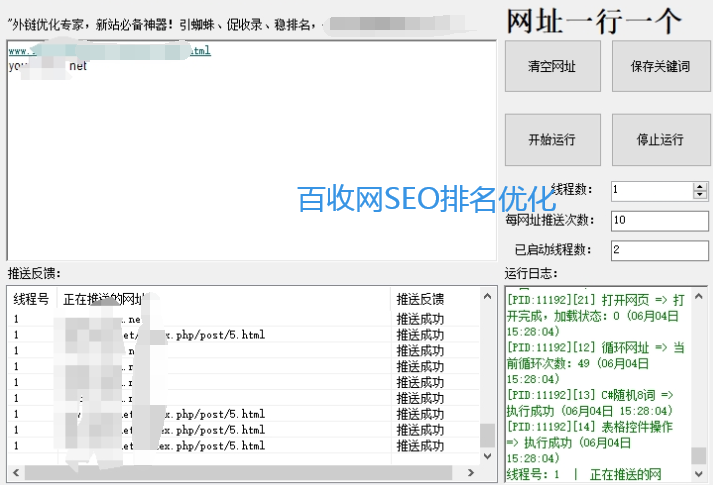Click the 线程号 column header
713x485 pixels.
coord(31,299)
